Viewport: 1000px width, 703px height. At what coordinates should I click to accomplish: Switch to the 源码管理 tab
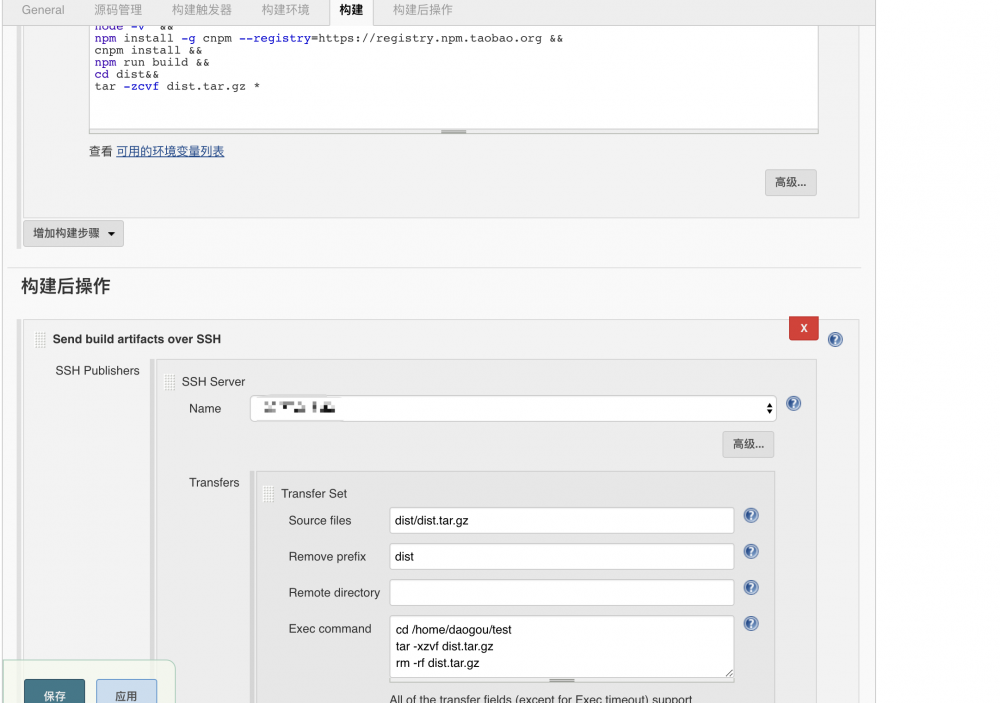point(118,9)
